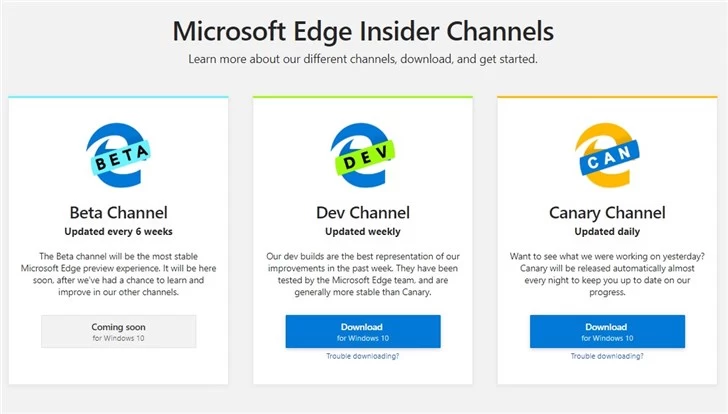Download the Canary Channel build

pyautogui.click(x=607, y=331)
